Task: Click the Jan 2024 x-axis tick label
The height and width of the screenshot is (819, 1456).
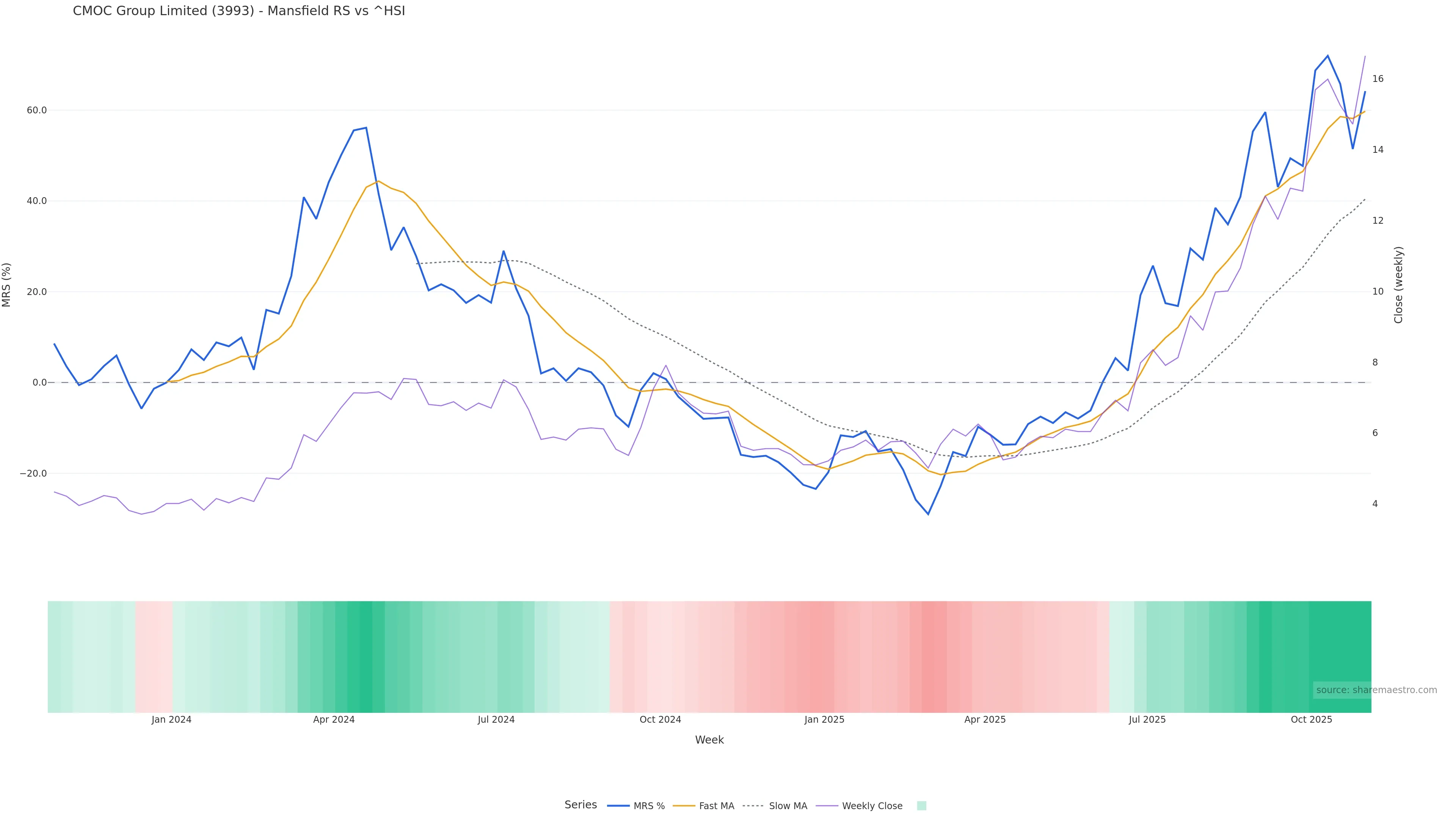Action: coord(171,720)
